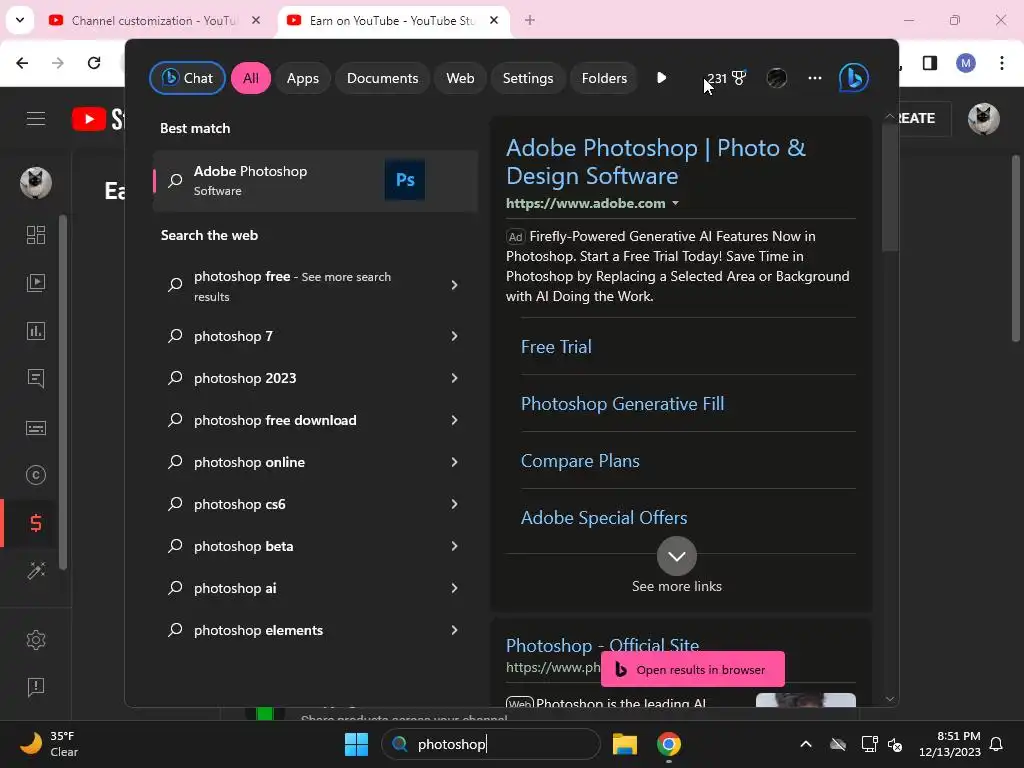Click the three-dots more options icon
Image resolution: width=1024 pixels, height=768 pixels.
[x=815, y=78]
